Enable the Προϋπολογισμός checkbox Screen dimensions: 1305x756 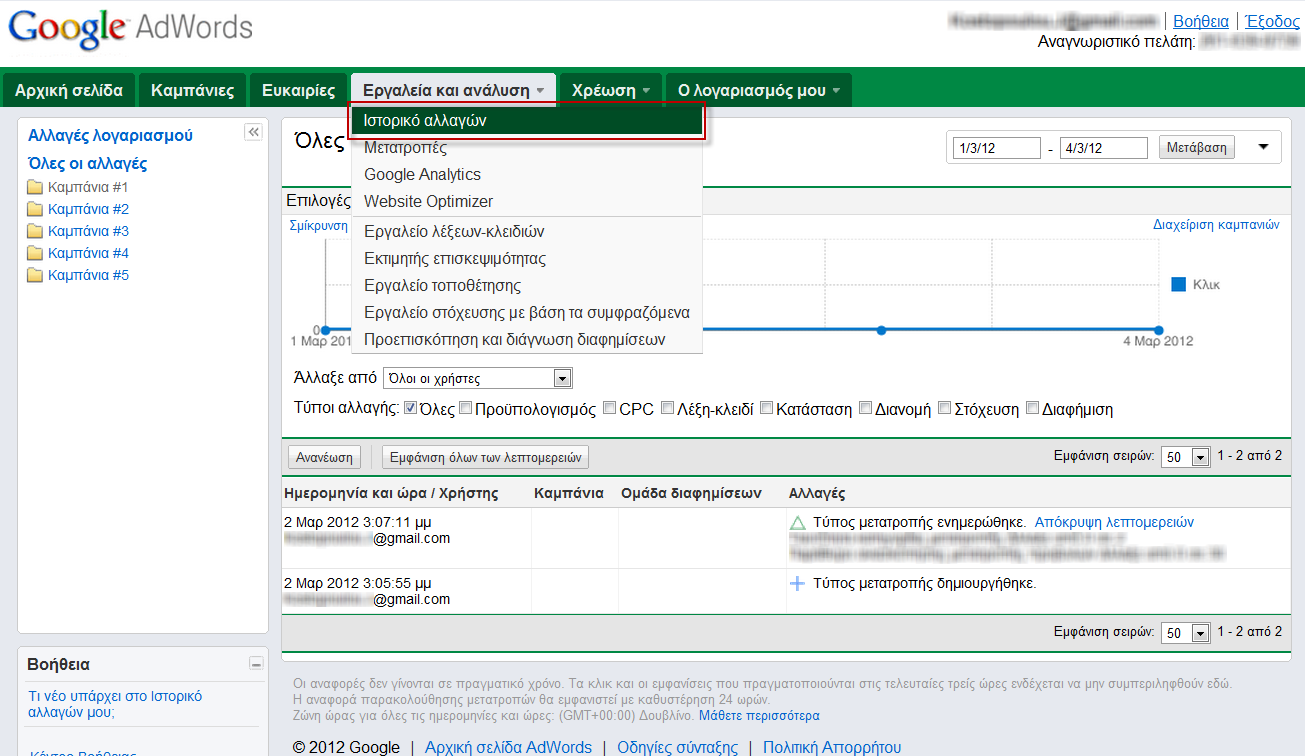click(x=465, y=408)
